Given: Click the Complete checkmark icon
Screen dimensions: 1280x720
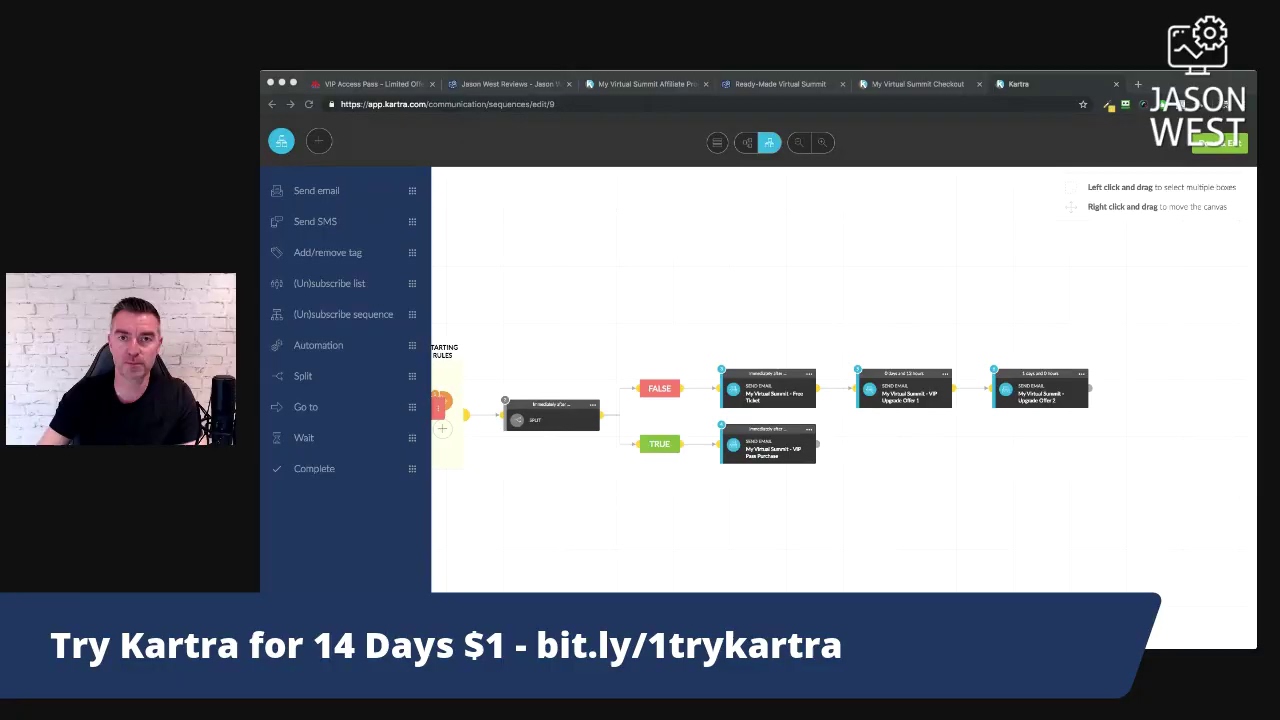Looking at the screenshot, I should (277, 469).
